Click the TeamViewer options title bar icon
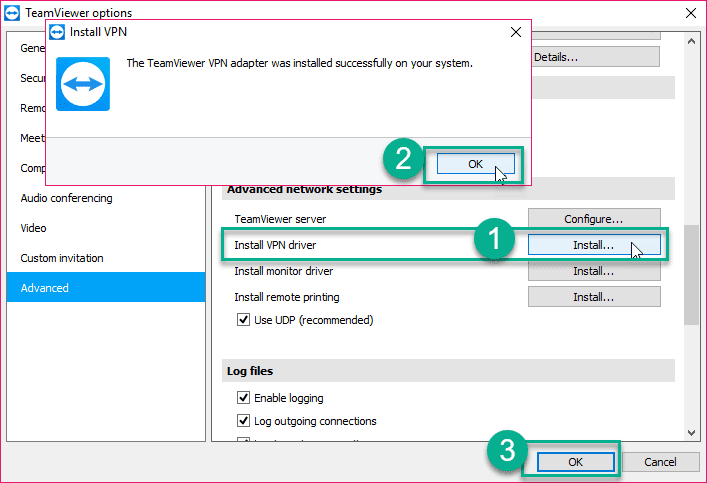 tap(12, 13)
